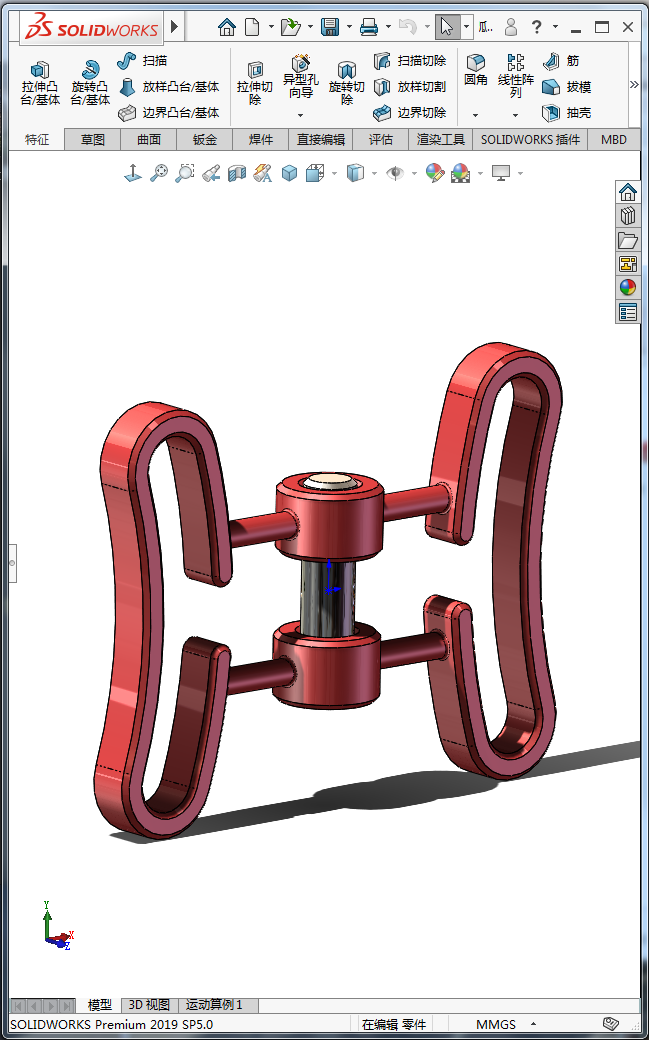Click the Home icon in title toolbar
Image resolution: width=649 pixels, height=1040 pixels.
coord(227,27)
